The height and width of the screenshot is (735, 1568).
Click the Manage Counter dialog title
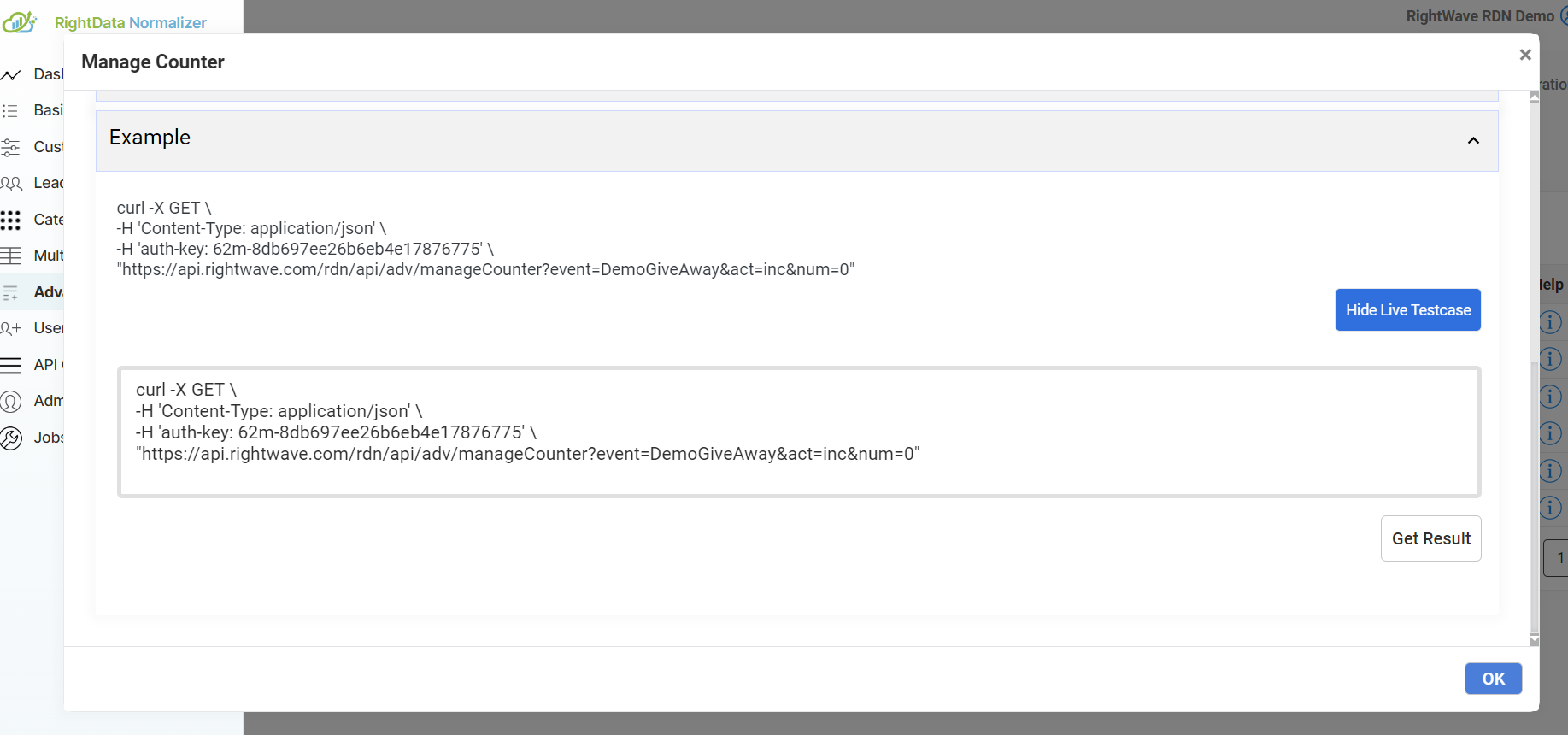[153, 62]
